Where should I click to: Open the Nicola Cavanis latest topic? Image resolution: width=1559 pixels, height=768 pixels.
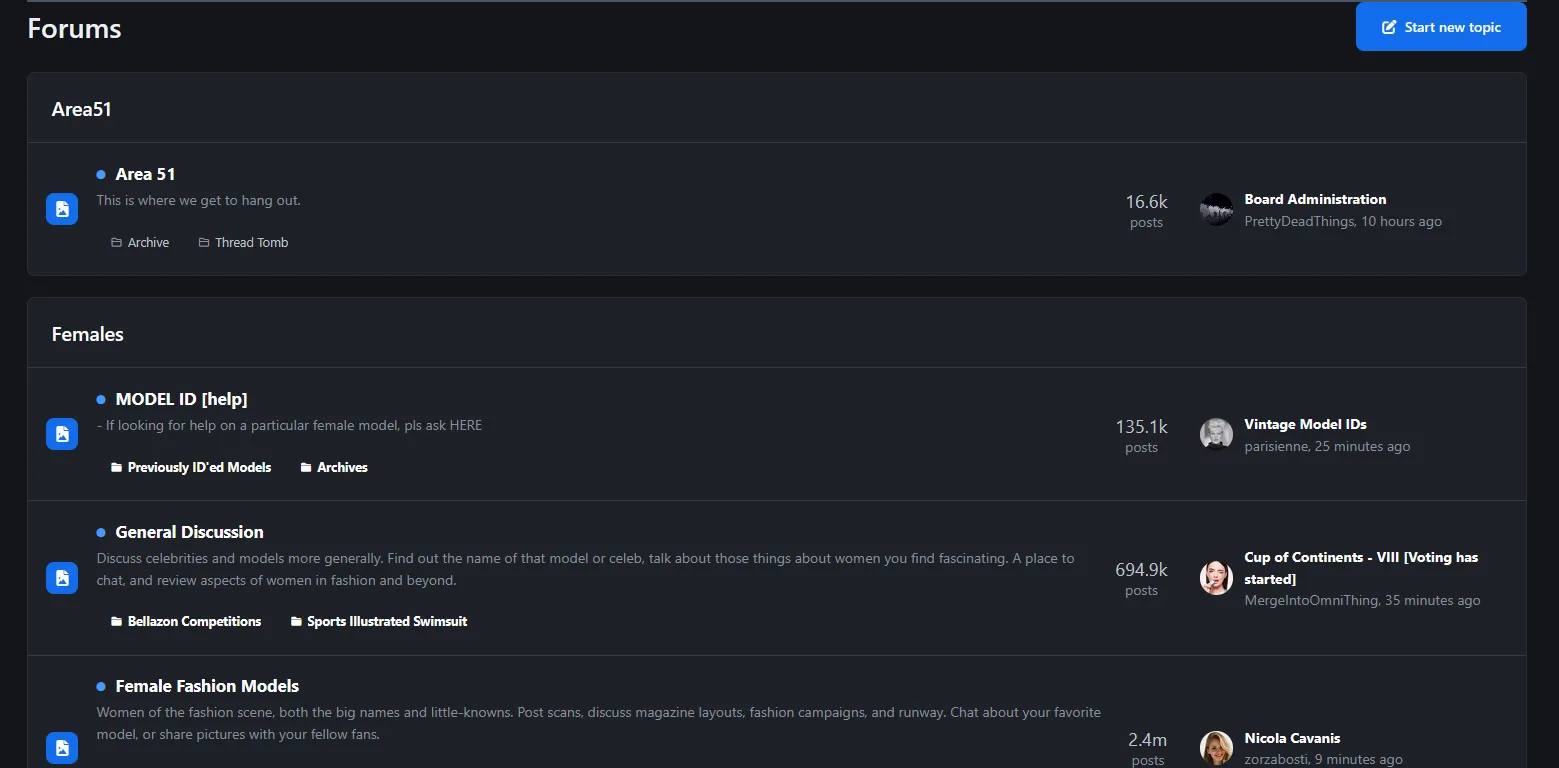(1292, 738)
